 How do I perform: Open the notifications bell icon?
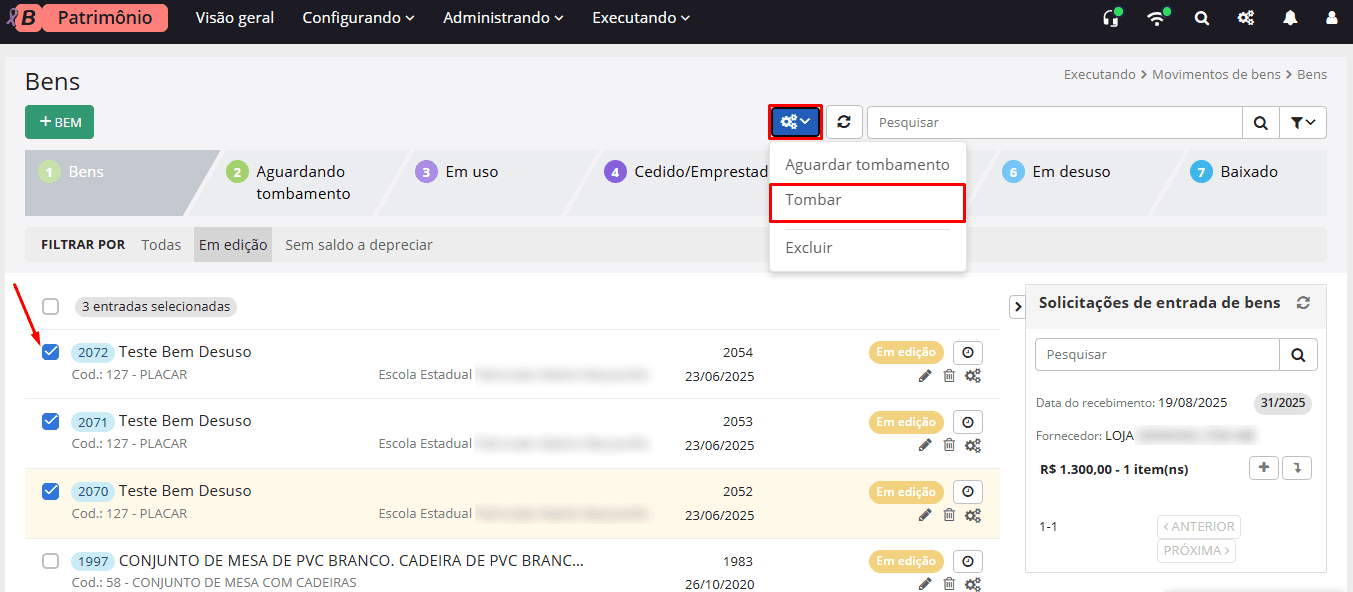[1289, 17]
